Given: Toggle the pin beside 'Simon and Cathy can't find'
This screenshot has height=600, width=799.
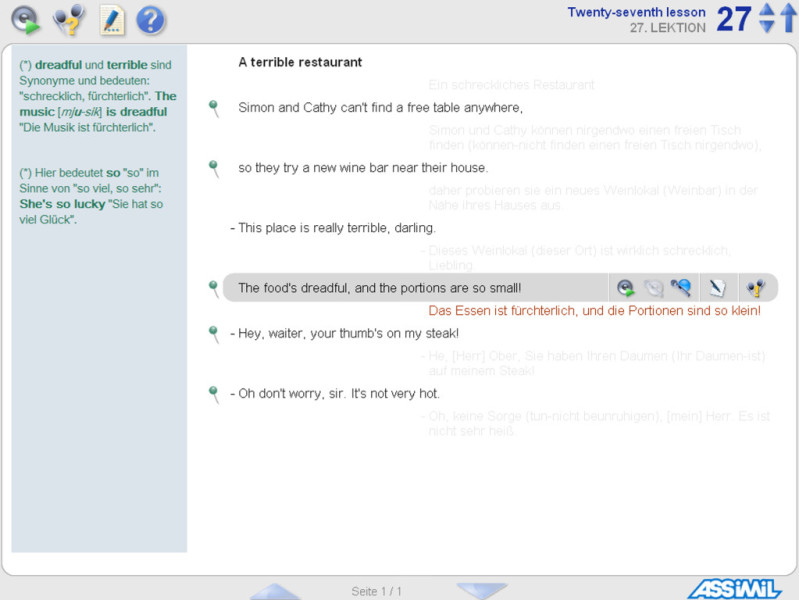Looking at the screenshot, I should click(214, 108).
